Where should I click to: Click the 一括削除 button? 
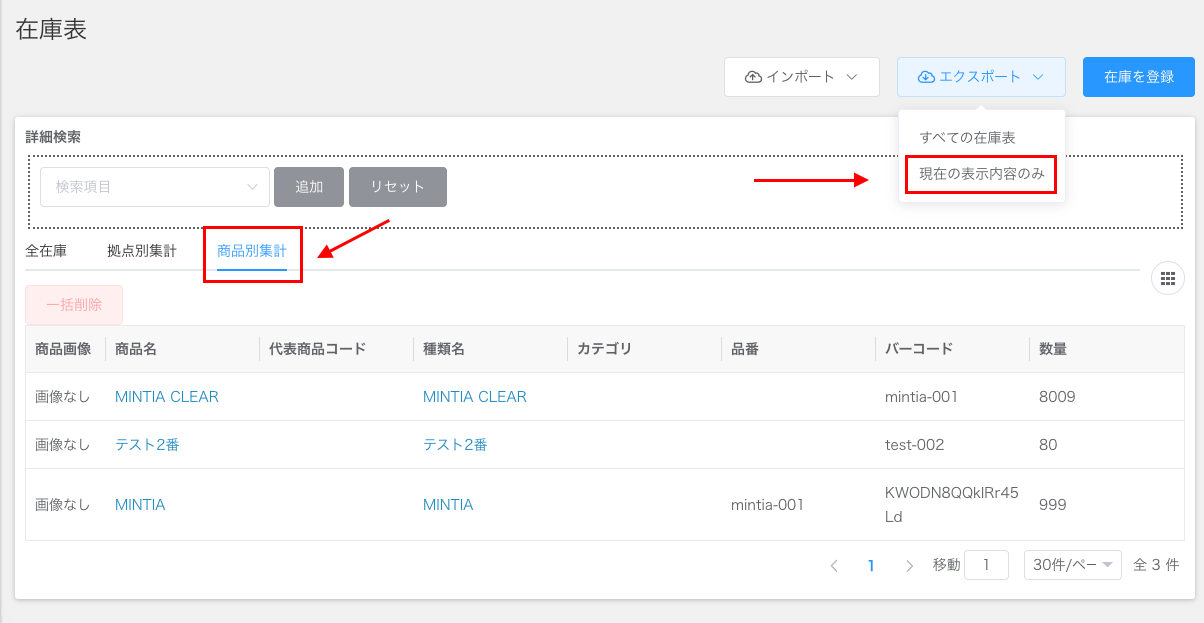(x=74, y=305)
